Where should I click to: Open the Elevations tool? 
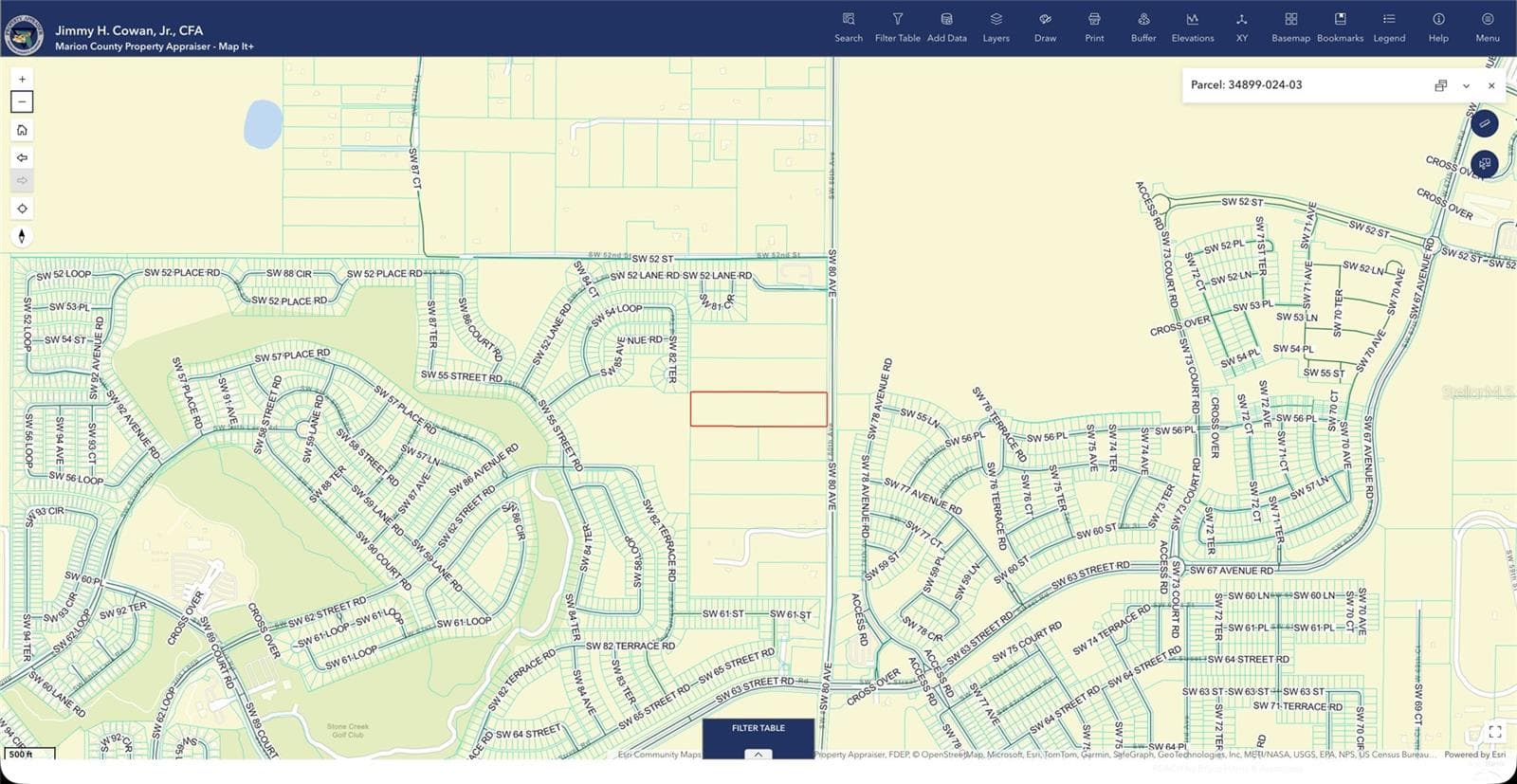tap(1193, 27)
